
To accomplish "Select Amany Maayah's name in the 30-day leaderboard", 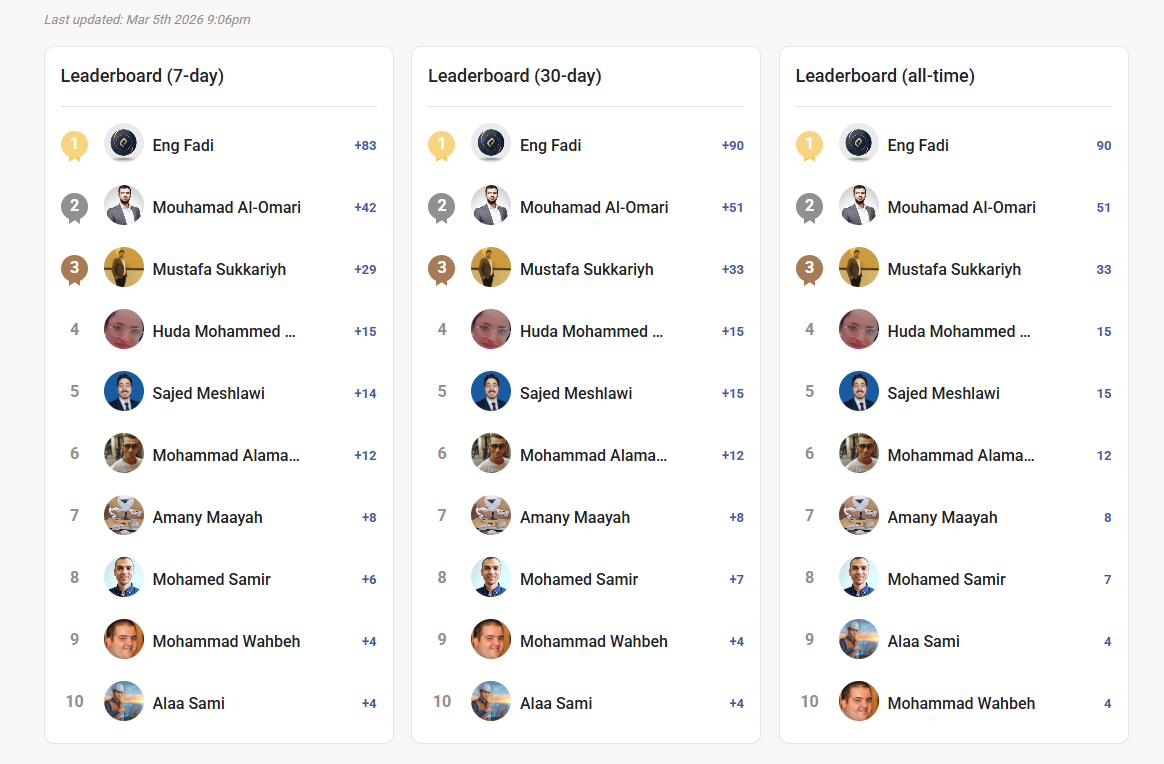I will pyautogui.click(x=575, y=517).
